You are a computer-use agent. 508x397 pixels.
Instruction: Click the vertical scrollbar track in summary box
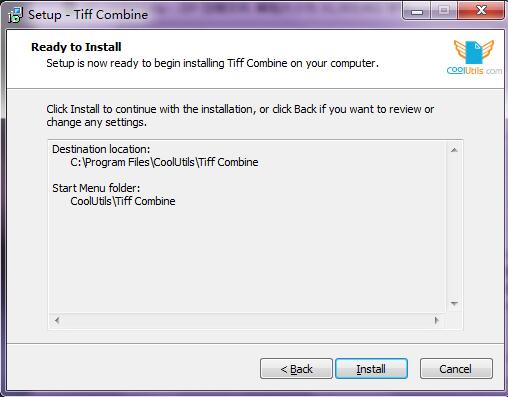[454, 227]
